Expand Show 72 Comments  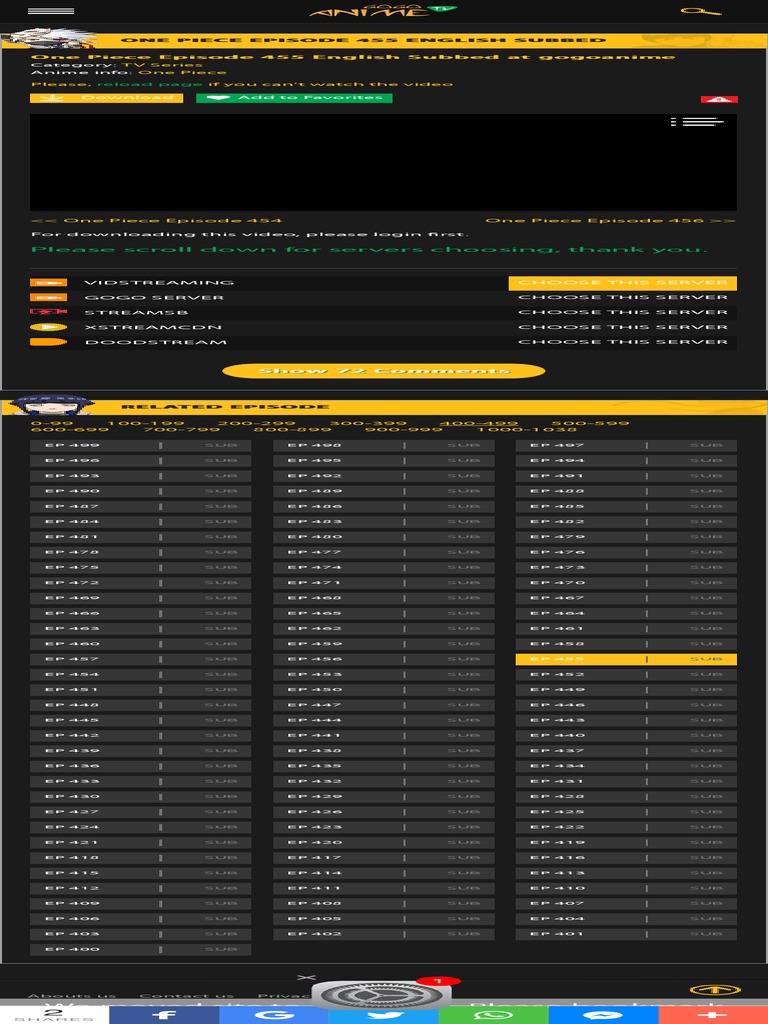[383, 371]
